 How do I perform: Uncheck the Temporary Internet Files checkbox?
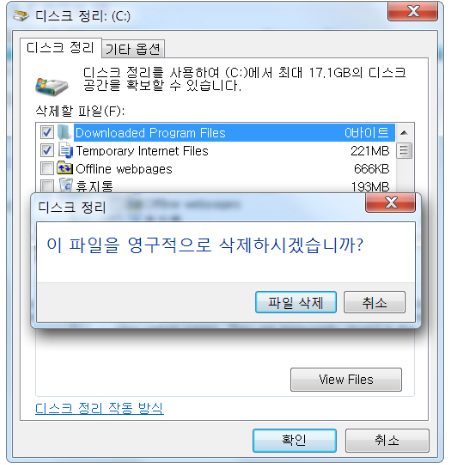pyautogui.click(x=47, y=150)
